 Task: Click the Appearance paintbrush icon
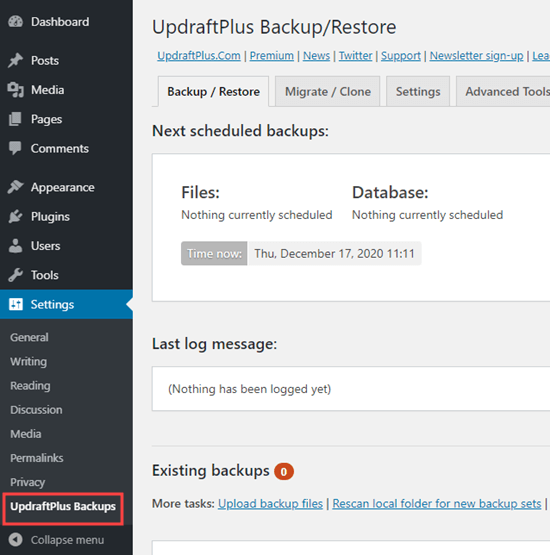[x=15, y=187]
